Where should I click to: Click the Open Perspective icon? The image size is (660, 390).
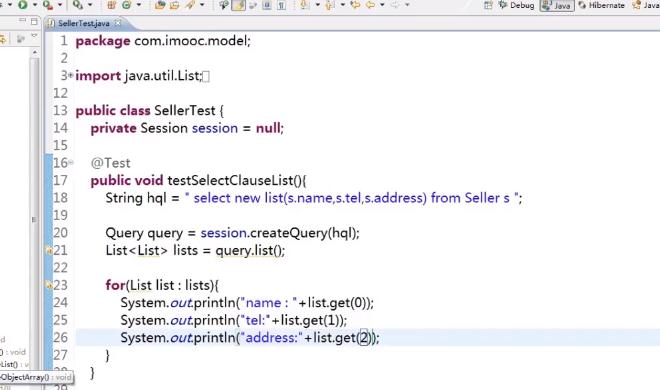(x=488, y=5)
